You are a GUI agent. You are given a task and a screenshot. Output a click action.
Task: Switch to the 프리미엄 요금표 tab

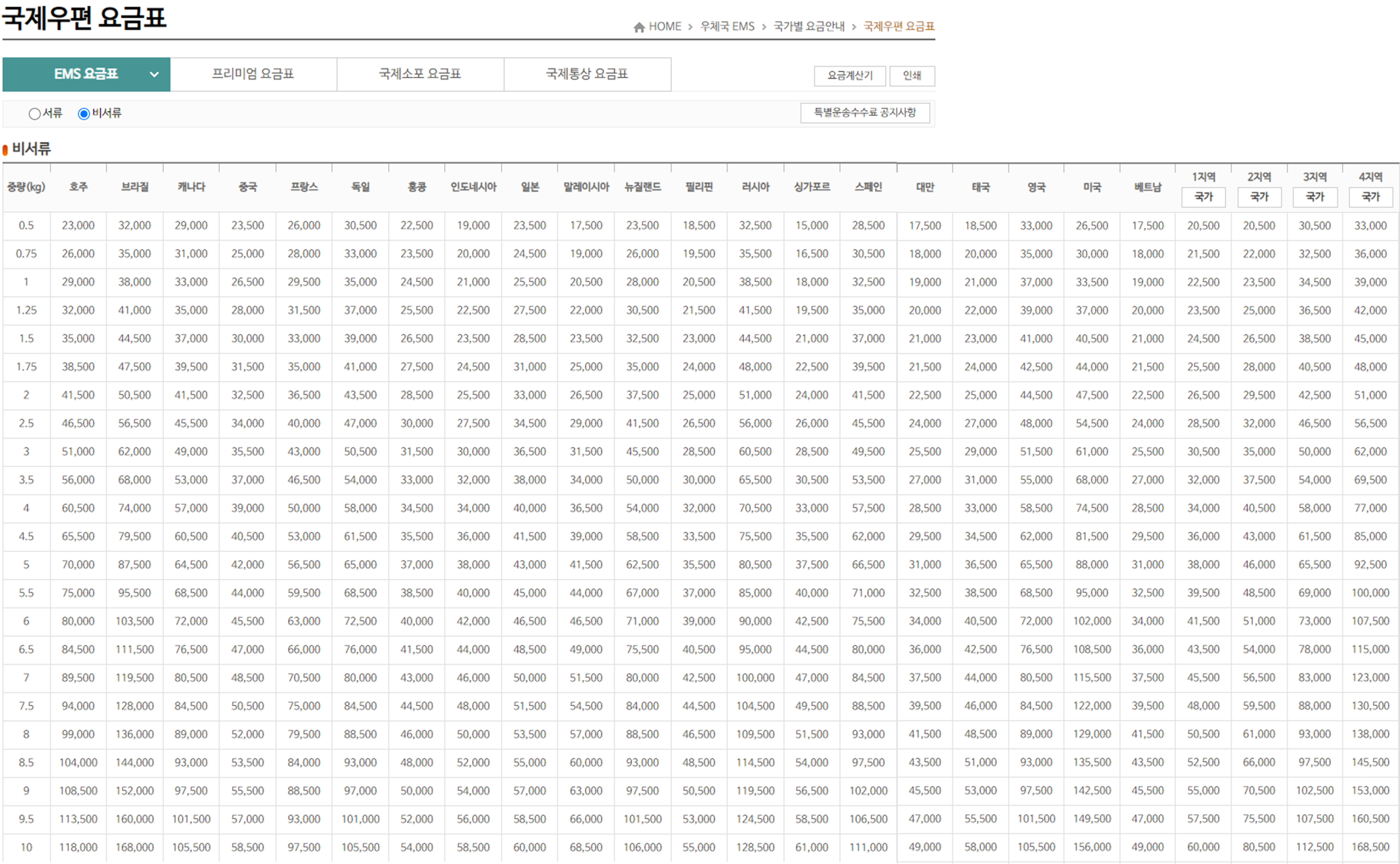pyautogui.click(x=253, y=74)
